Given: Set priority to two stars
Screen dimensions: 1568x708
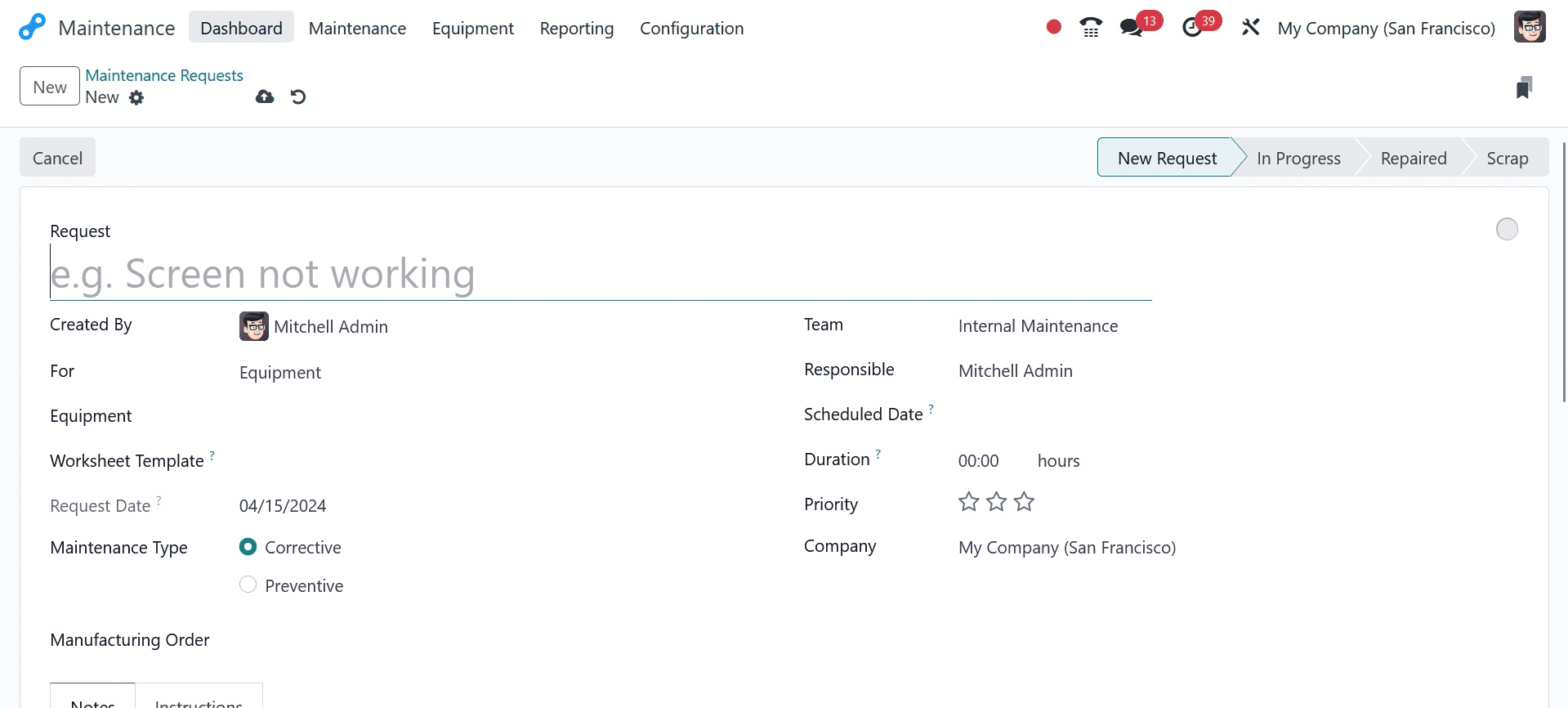Looking at the screenshot, I should pos(997,501).
